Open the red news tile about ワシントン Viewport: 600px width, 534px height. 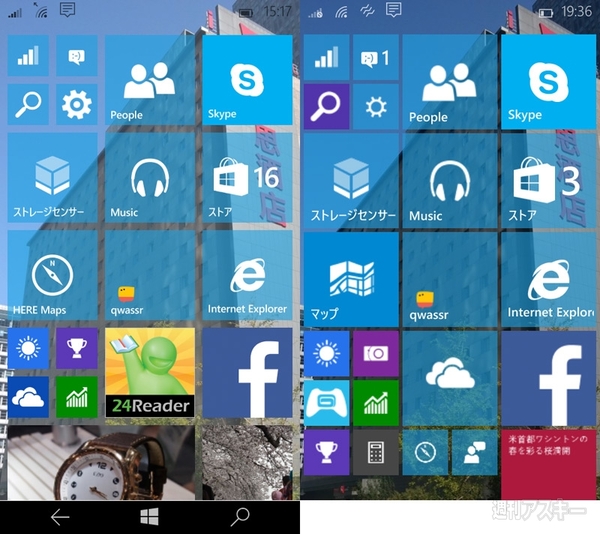549,464
